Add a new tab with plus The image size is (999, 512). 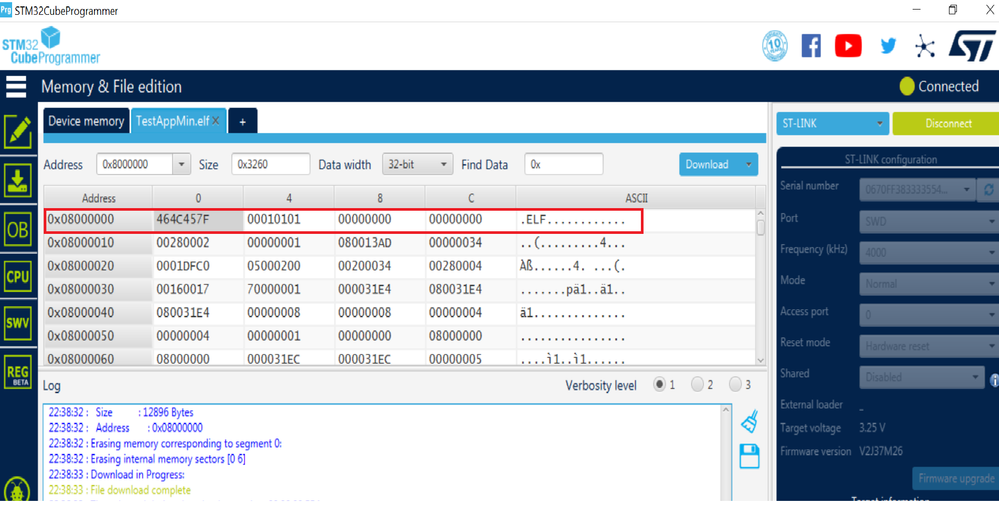tap(243, 121)
